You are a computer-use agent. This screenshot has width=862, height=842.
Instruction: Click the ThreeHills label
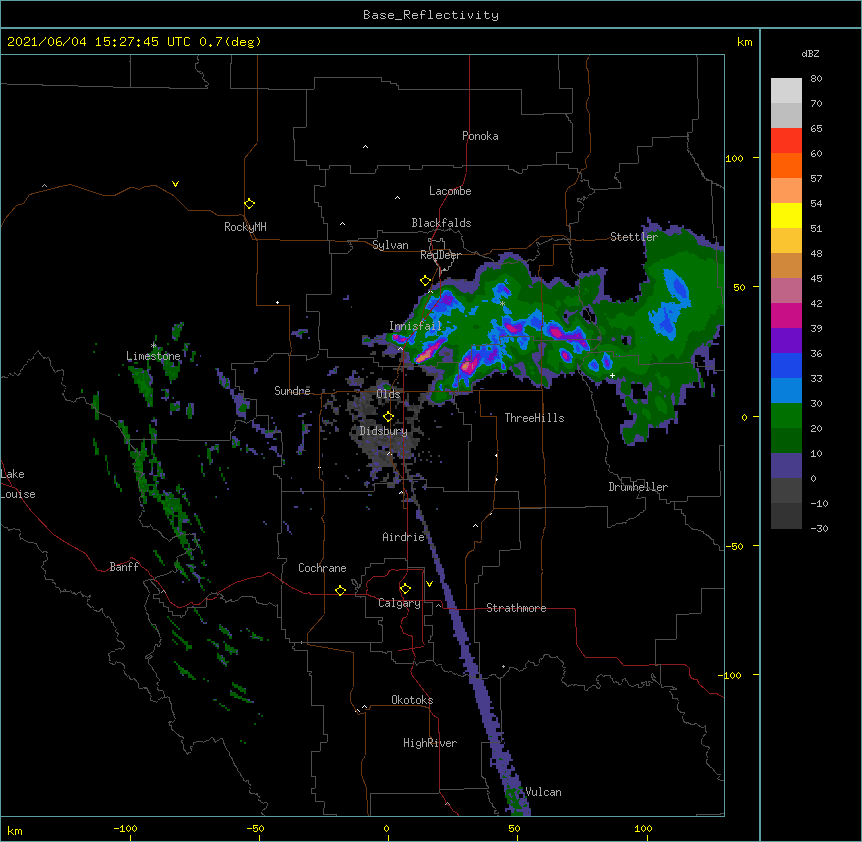tap(534, 418)
